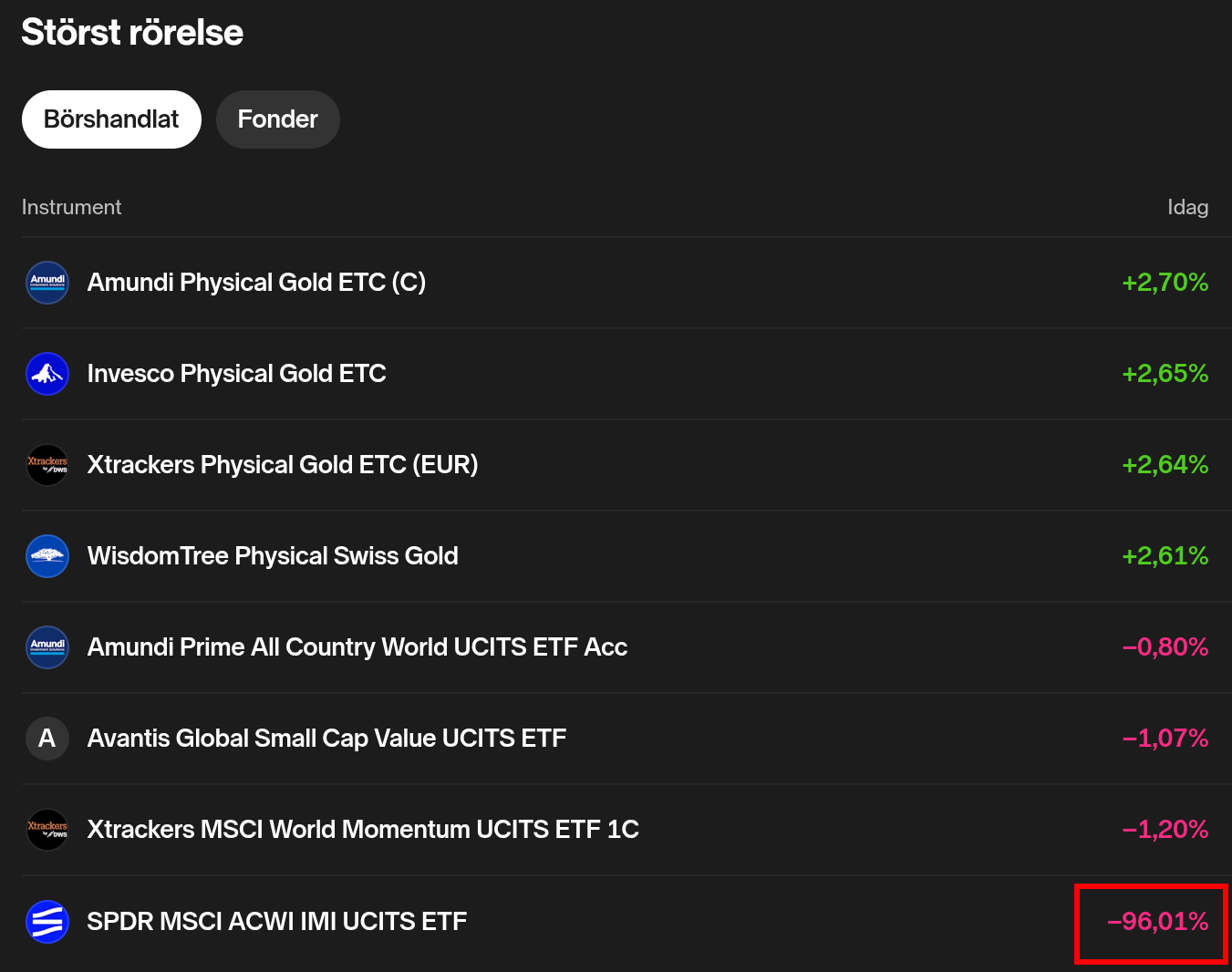This screenshot has height=972, width=1232.
Task: Click the Amundi Physical Gold ETC logo icon
Action: 47,283
